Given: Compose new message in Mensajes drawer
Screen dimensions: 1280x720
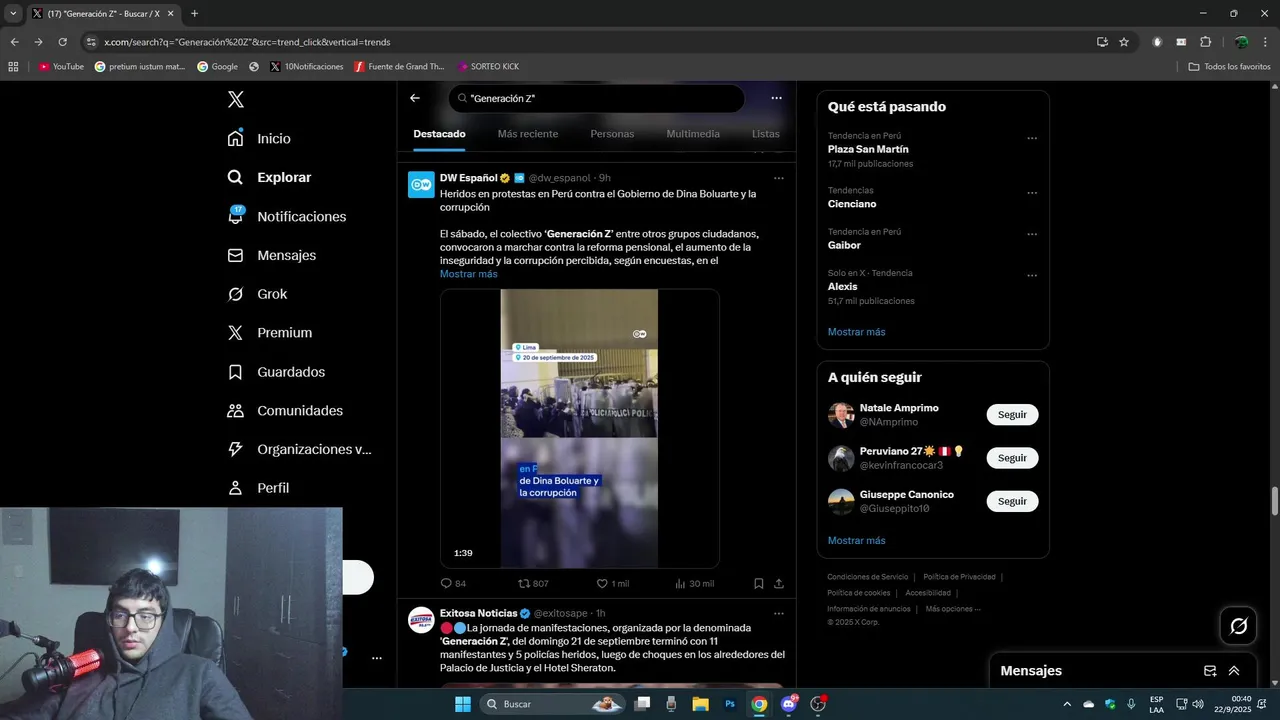Looking at the screenshot, I should pos(1210,671).
